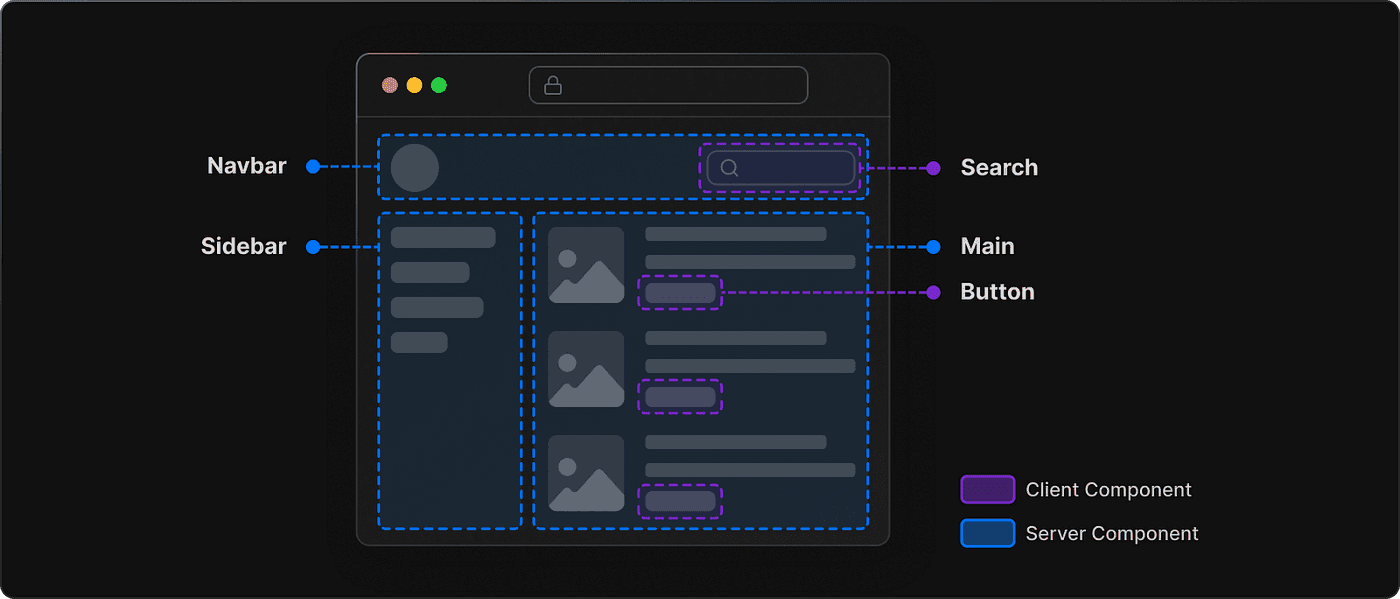Click the button in the first list item
The image size is (1400, 599).
(680, 293)
